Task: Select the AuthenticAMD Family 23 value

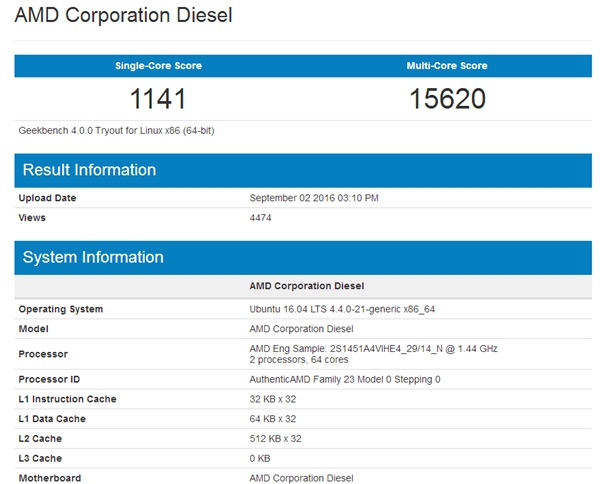Action: [x=345, y=380]
